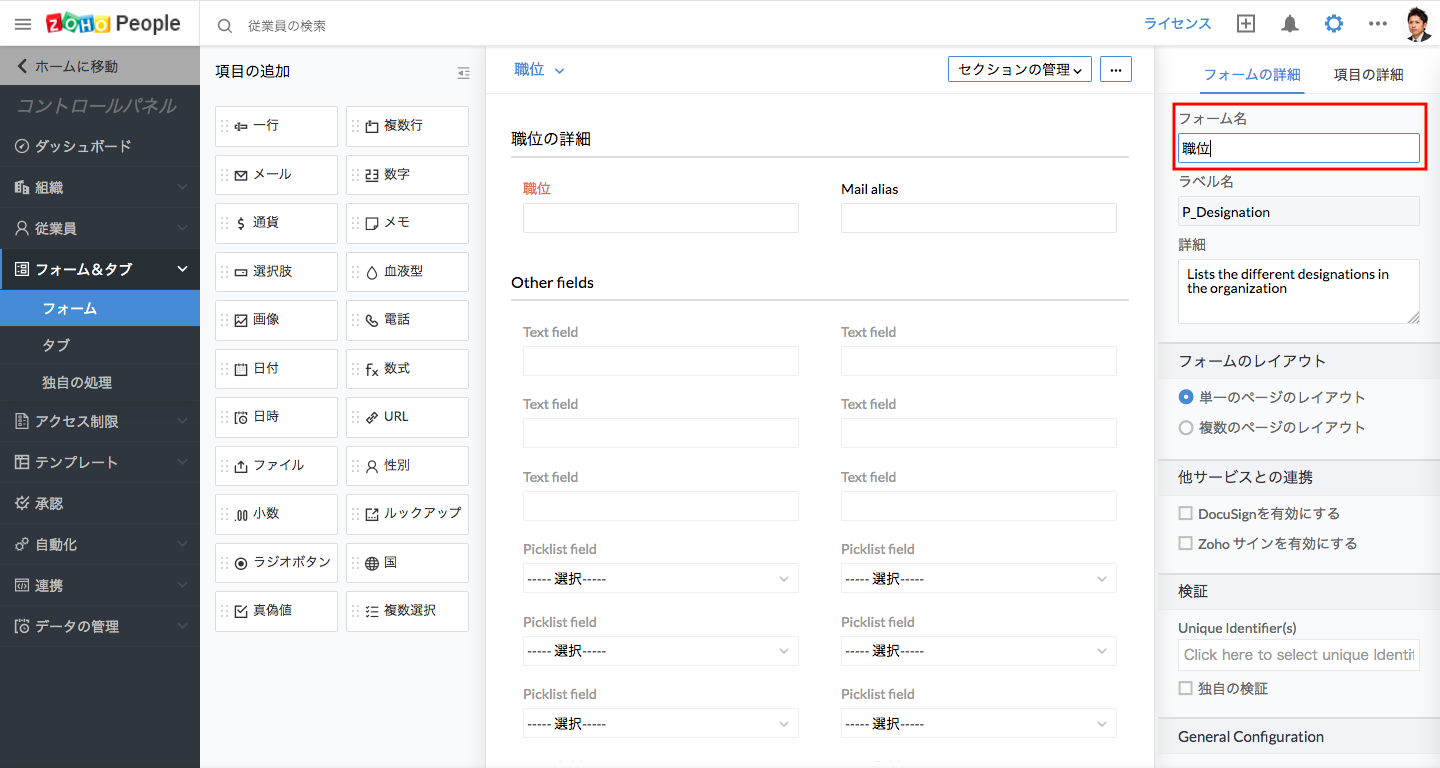The image size is (1440, 768).
Task: Open the セクションの管理 dropdown
Action: 1019,69
